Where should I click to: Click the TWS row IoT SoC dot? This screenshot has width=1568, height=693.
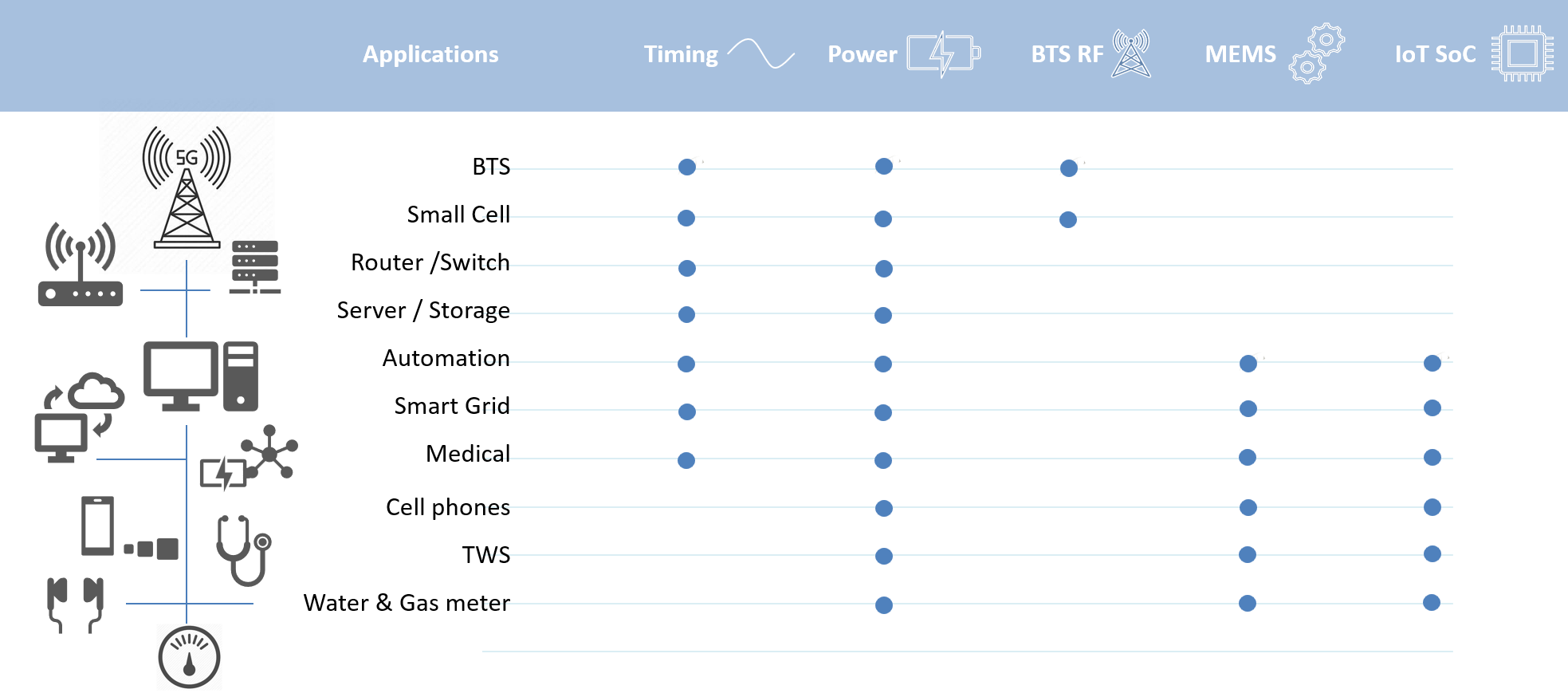[1432, 554]
